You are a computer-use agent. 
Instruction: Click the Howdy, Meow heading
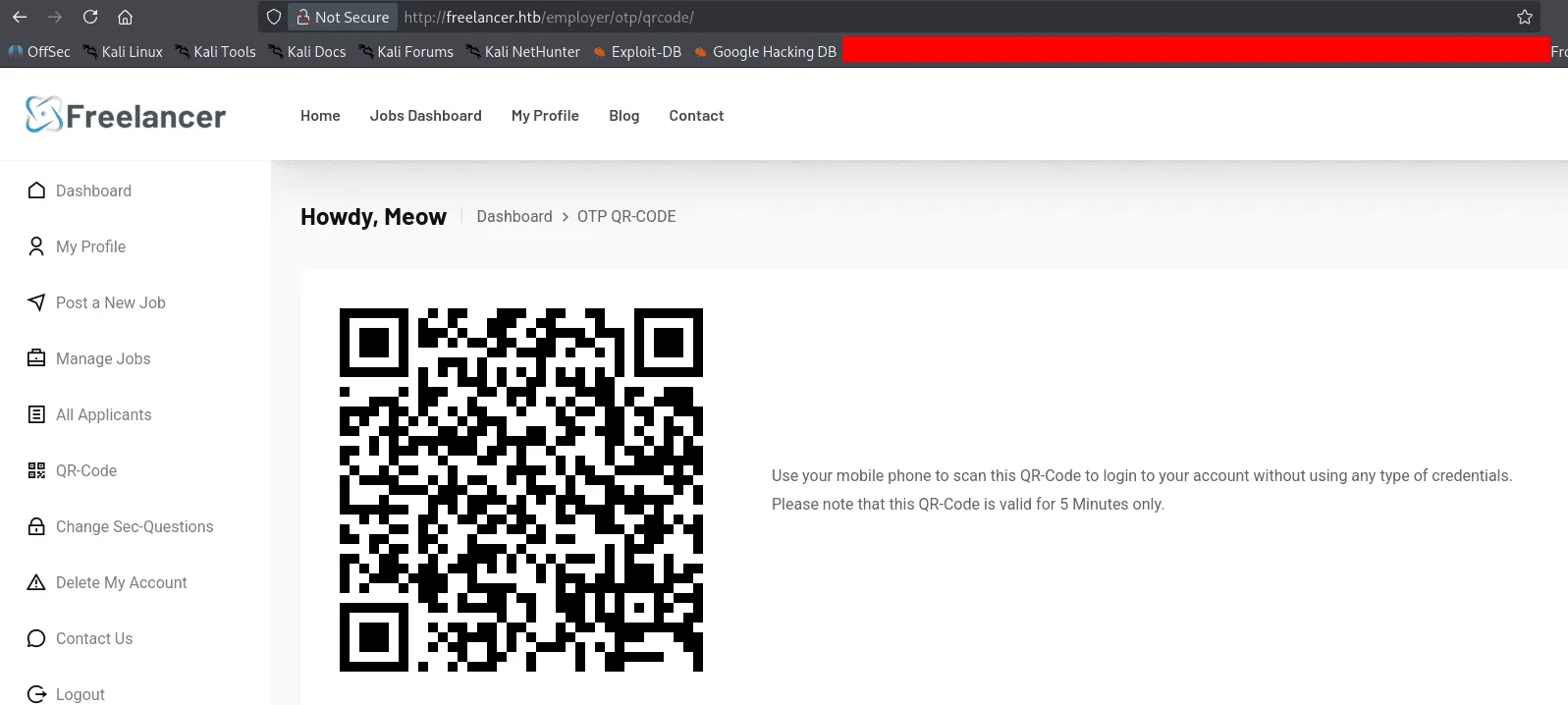[x=373, y=216]
